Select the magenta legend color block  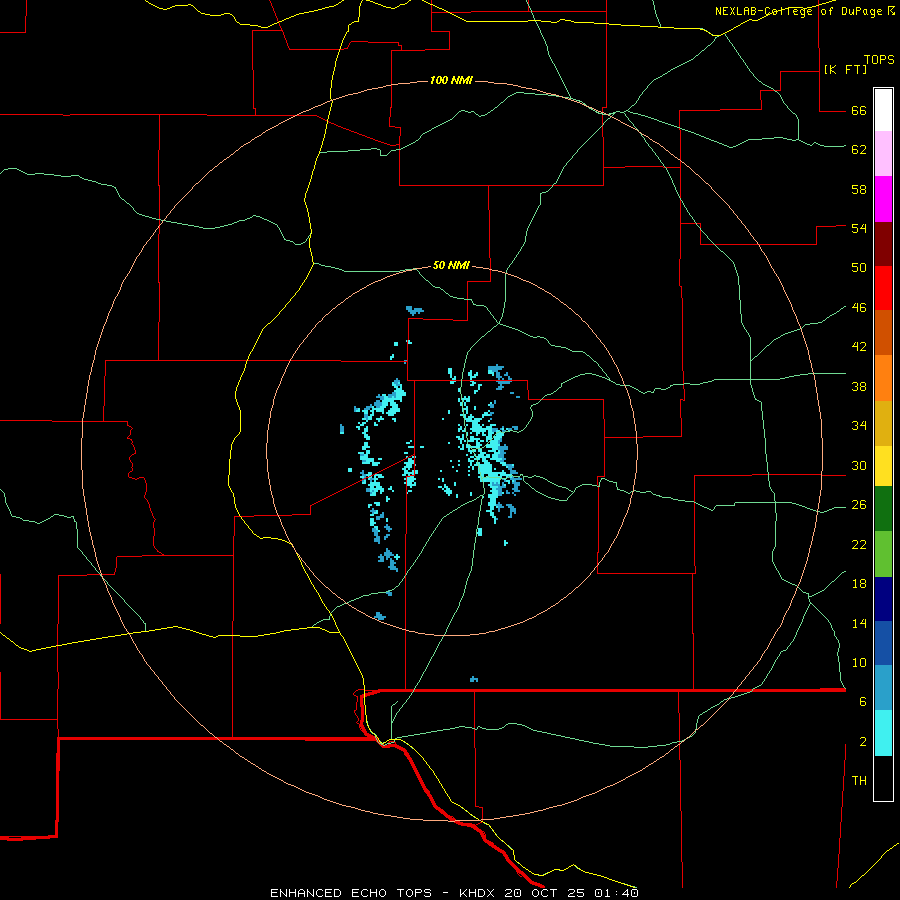pyautogui.click(x=883, y=199)
